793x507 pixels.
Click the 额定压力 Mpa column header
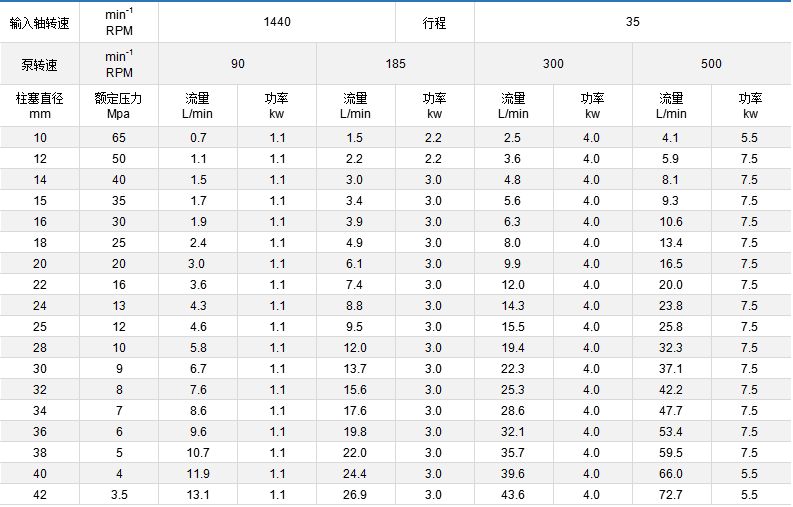pos(119,106)
